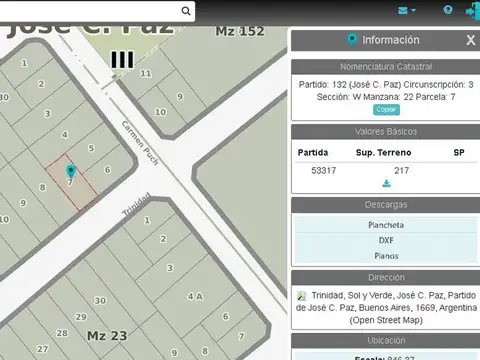This screenshot has width=480, height=360.
Task: Click the Valores Básicos header
Action: pos(386,132)
